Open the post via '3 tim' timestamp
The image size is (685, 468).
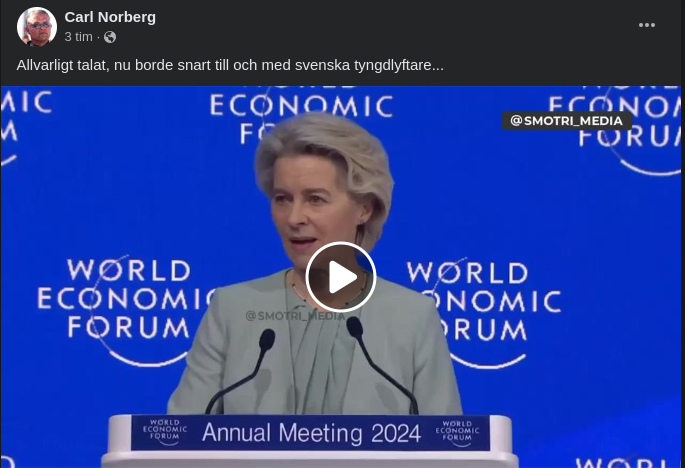pos(79,37)
